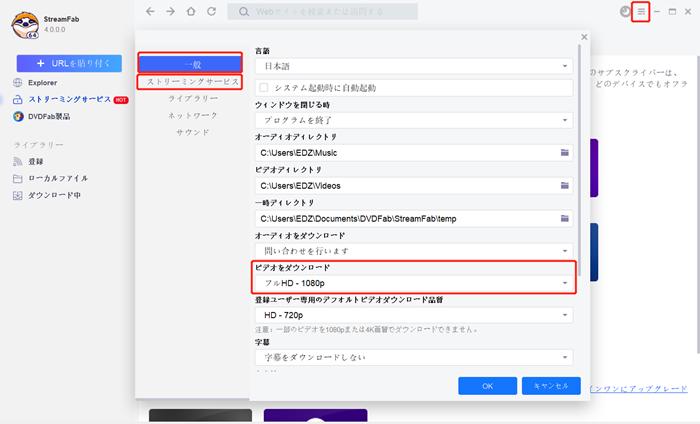Click the ローカルファイル folder icon
700x424 pixels.
tap(18, 179)
